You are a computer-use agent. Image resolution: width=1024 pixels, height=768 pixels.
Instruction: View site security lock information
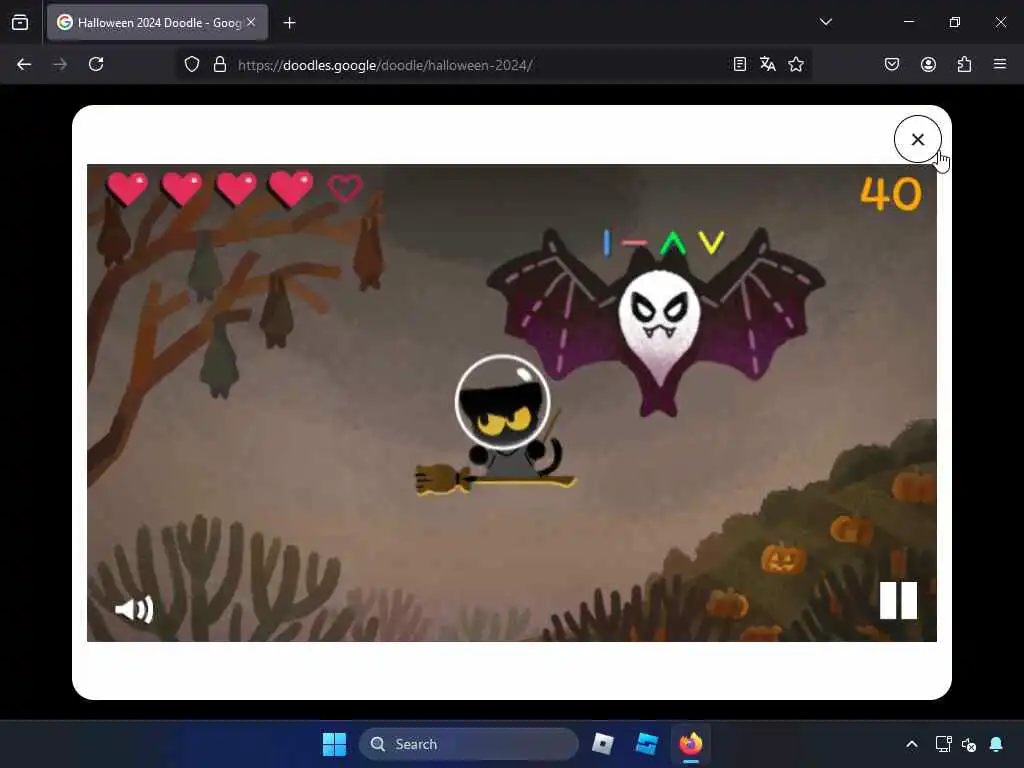(x=220, y=64)
